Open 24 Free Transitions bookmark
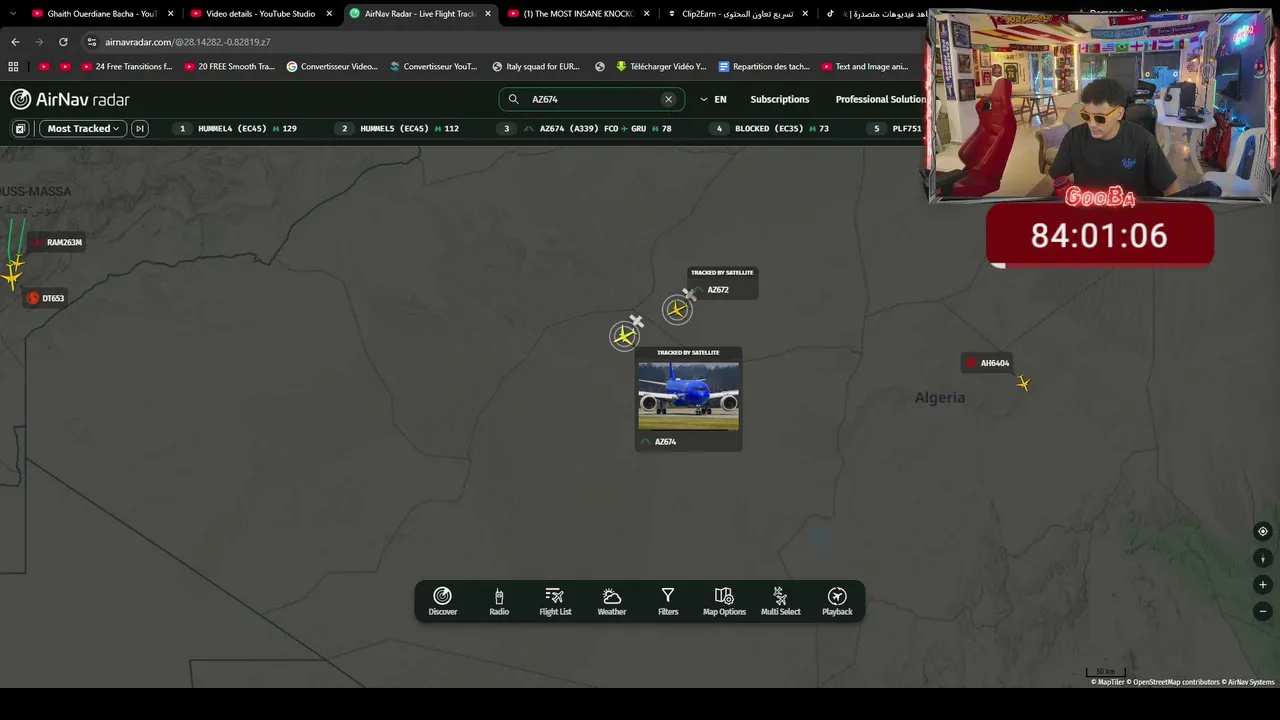 tap(126, 67)
